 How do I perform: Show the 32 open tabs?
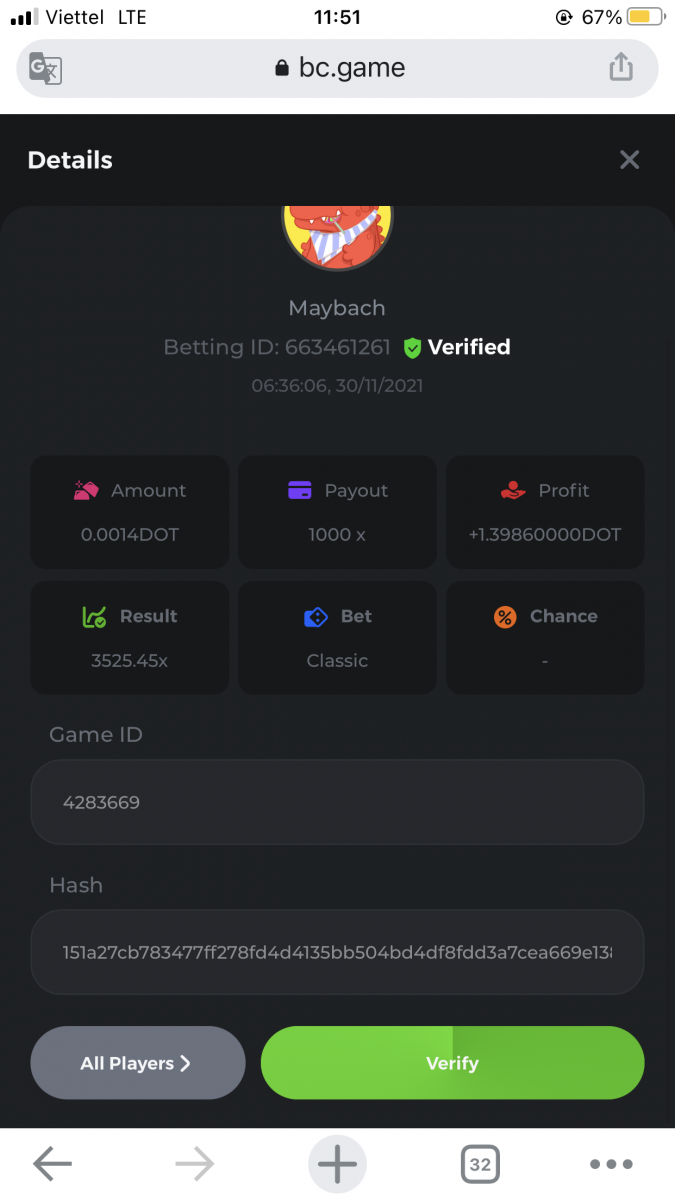click(480, 1164)
